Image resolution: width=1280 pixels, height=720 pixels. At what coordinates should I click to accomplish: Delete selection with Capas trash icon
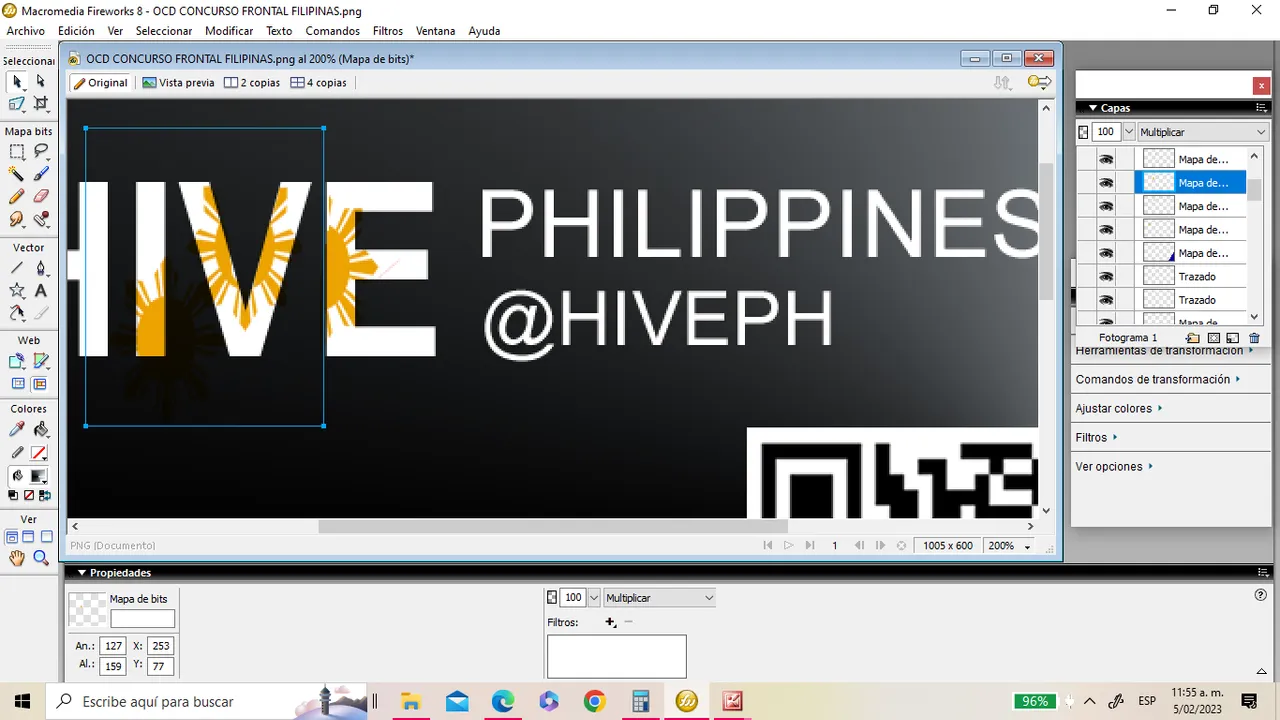point(1254,338)
